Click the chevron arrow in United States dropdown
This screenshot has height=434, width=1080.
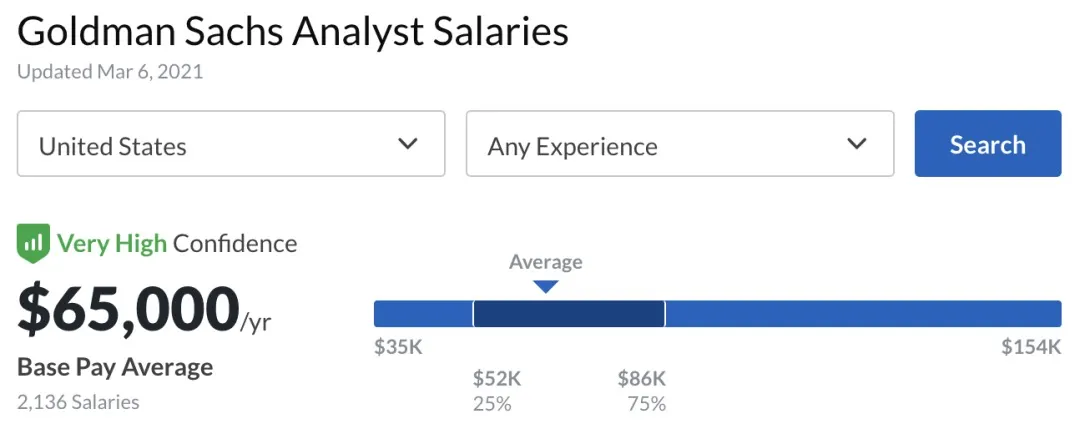click(408, 144)
